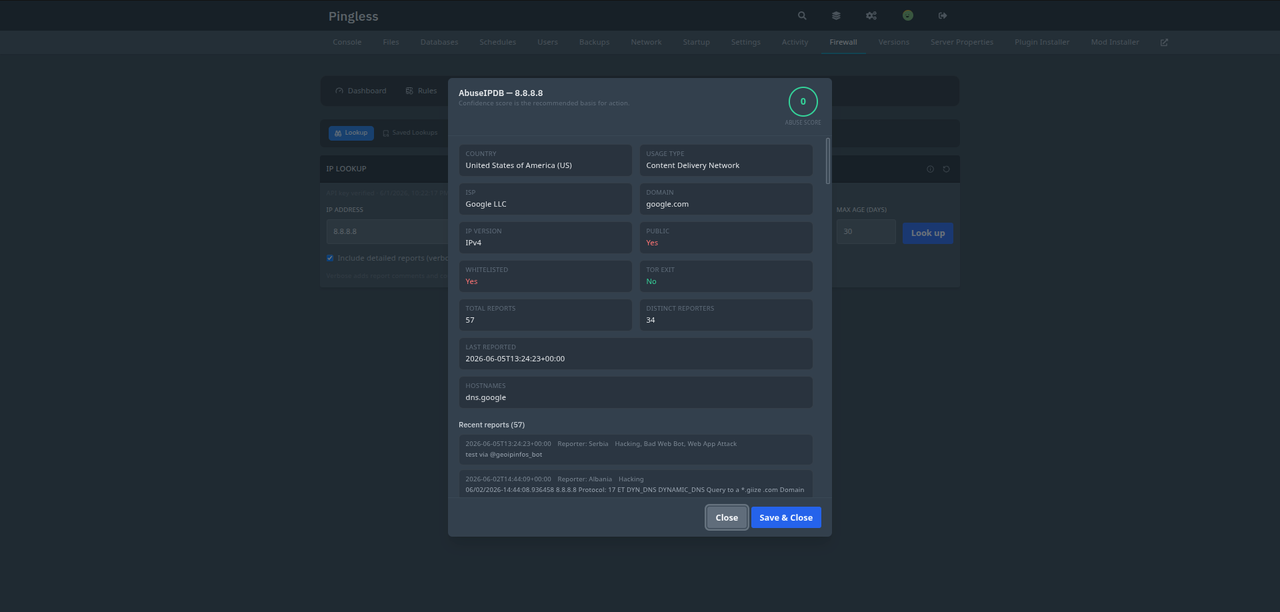This screenshot has width=1280, height=612.
Task: Click the Public 'Yes' value
Action: 652,243
